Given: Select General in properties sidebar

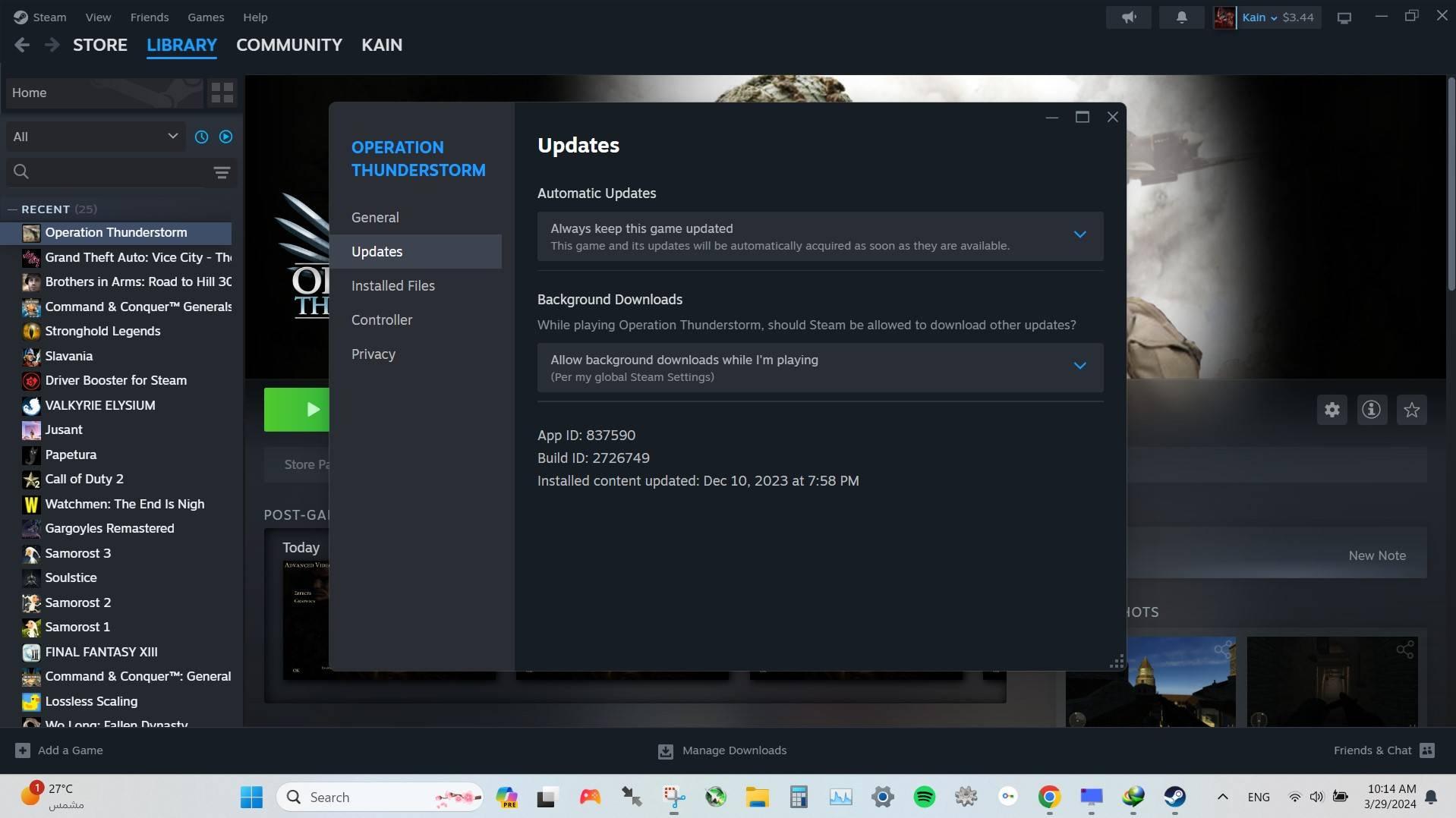Looking at the screenshot, I should click(x=415, y=218).
